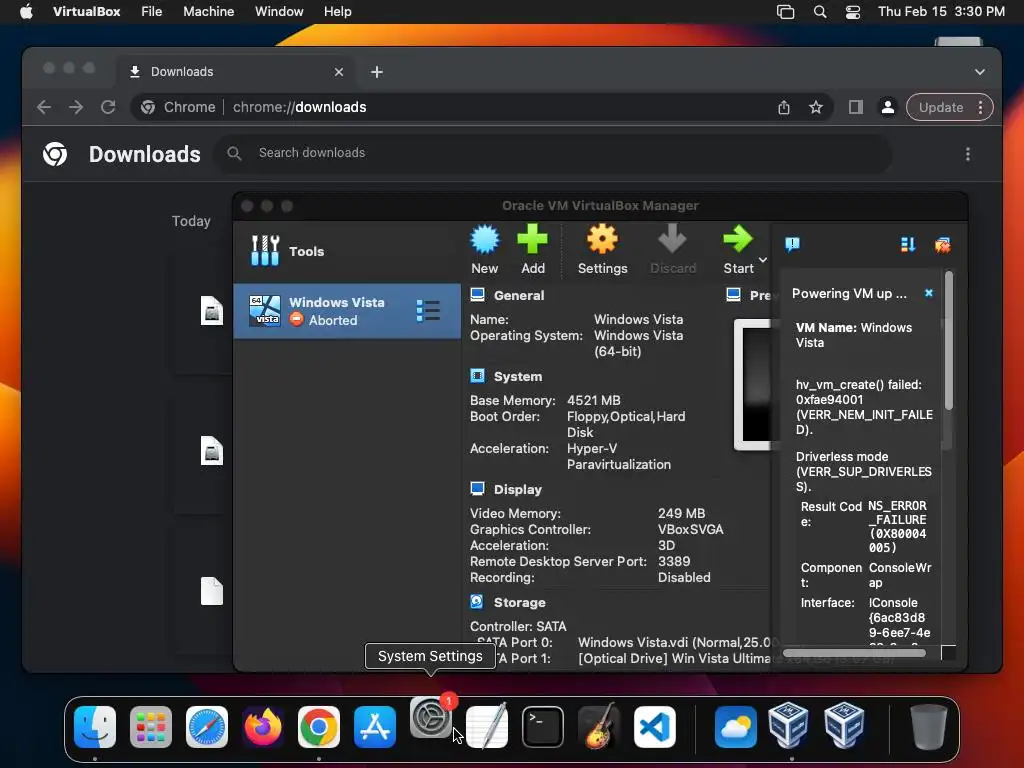Click the VM preview thumbnail
This screenshot has width=1024, height=768.
(x=753, y=385)
